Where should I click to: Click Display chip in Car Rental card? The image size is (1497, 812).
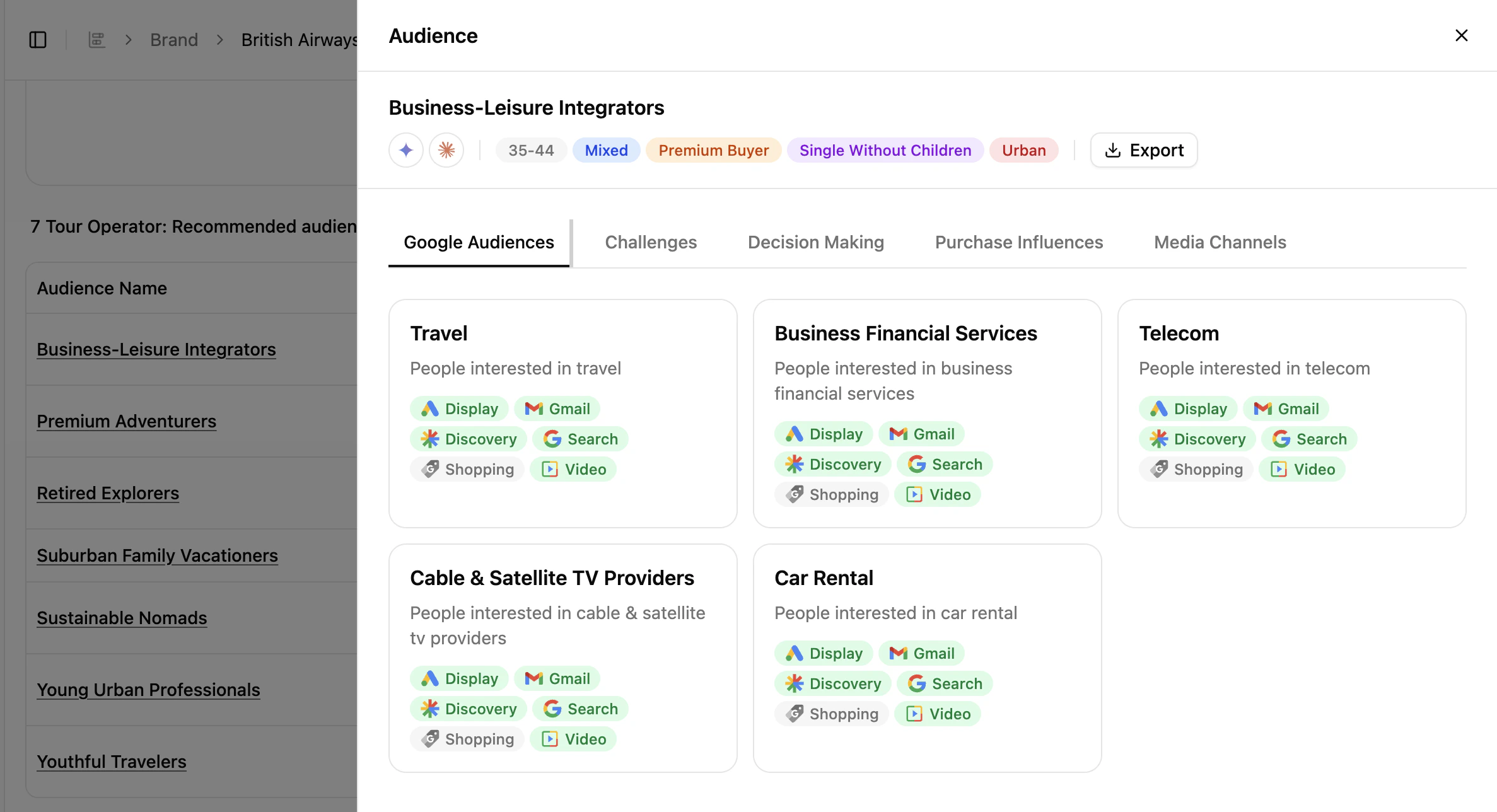824,653
